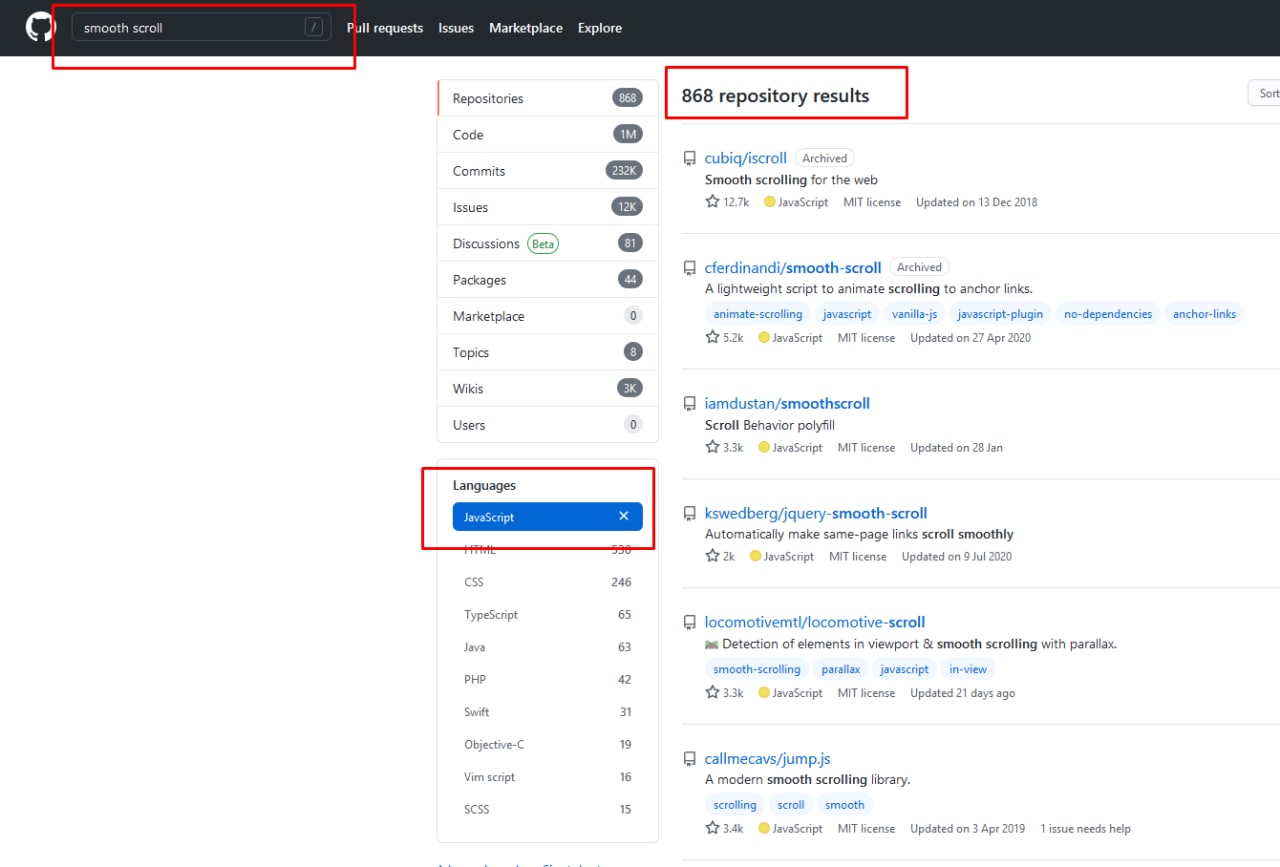Viewport: 1280px width, 867px height.
Task: Filter results by Objective-C language
Action: coord(548,744)
